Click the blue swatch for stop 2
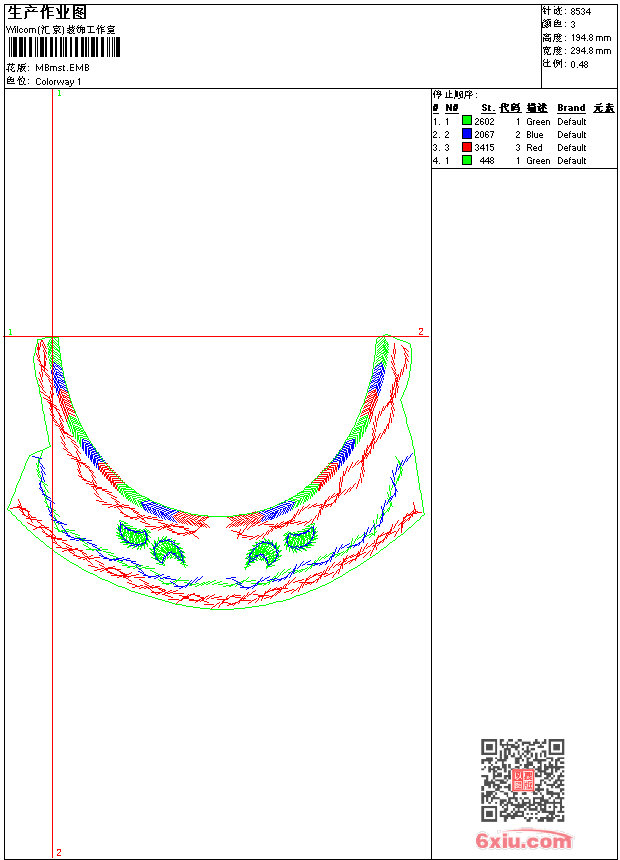Screen dimensions: 620x860 pos(467,133)
